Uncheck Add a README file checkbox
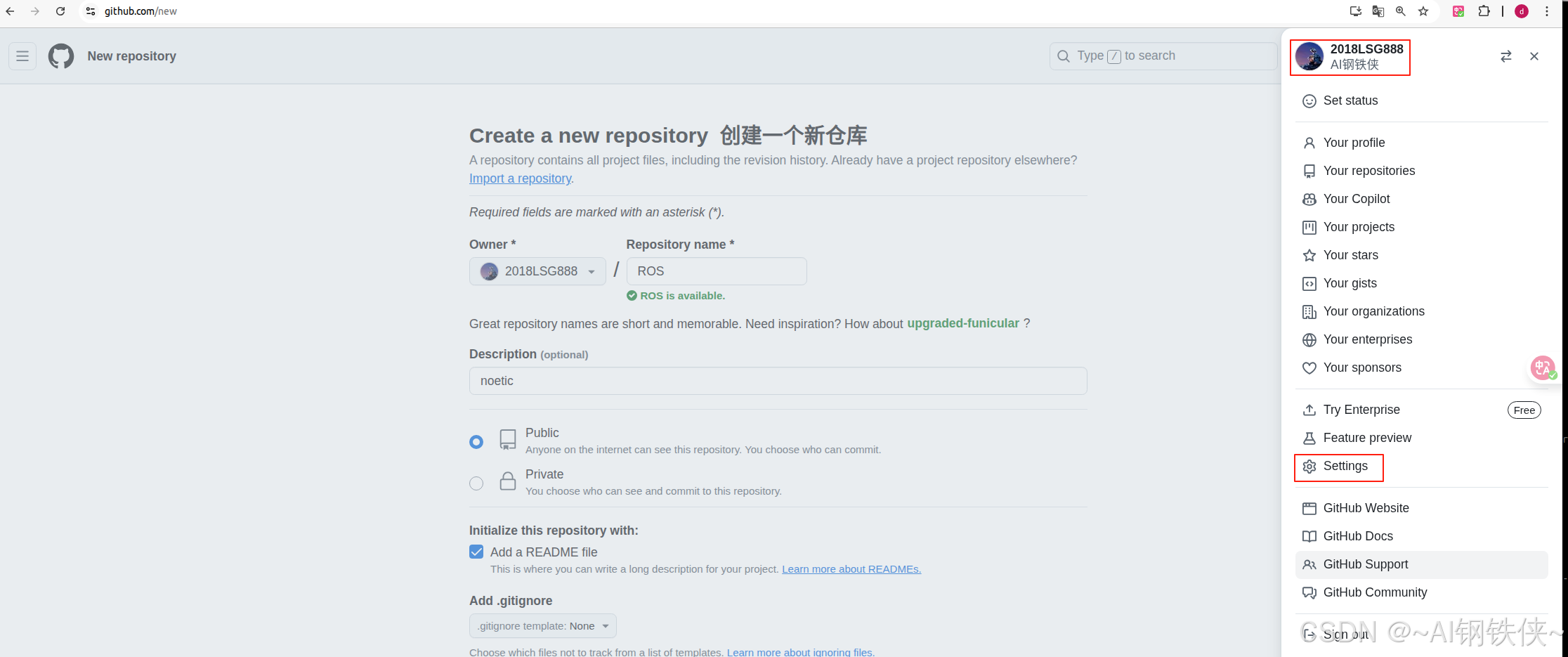Viewport: 1568px width, 657px height. tap(476, 552)
